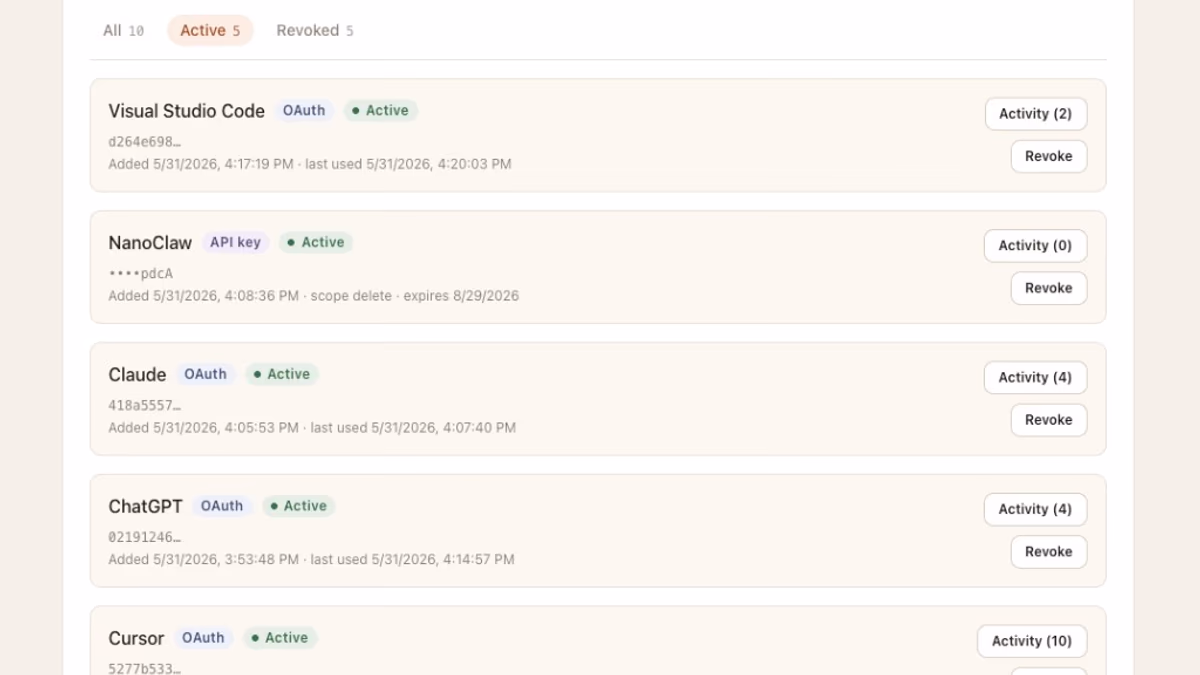This screenshot has width=1200, height=675.
Task: Click the OAuth badge beside Cursor
Action: (204, 639)
